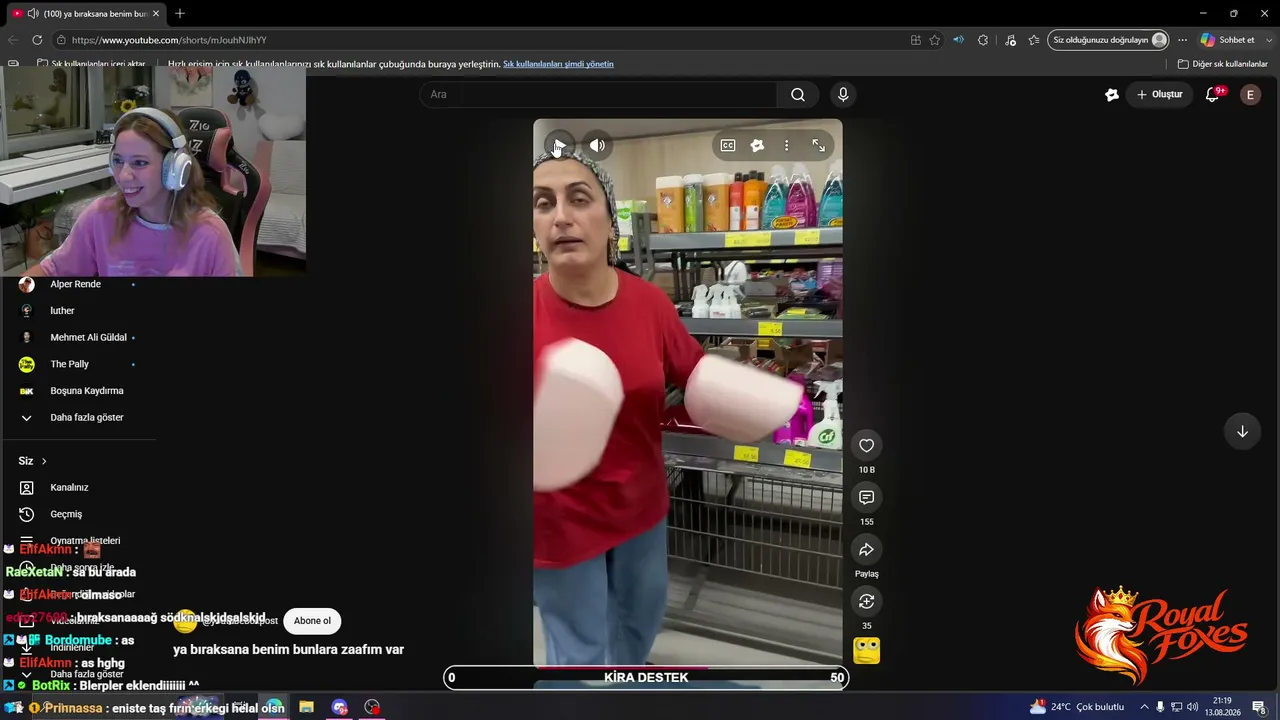Mute the Shorts video volume
The width and height of the screenshot is (1280, 720).
pyautogui.click(x=597, y=146)
